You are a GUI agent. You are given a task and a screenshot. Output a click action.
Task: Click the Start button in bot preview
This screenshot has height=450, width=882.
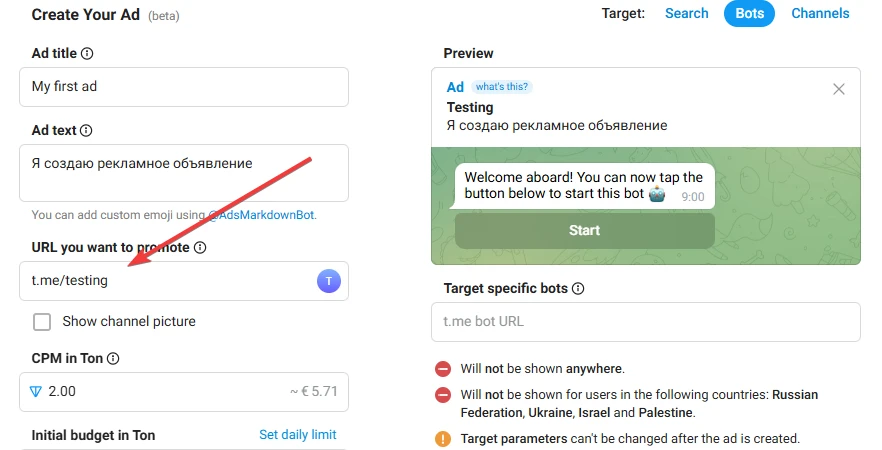[584, 231]
